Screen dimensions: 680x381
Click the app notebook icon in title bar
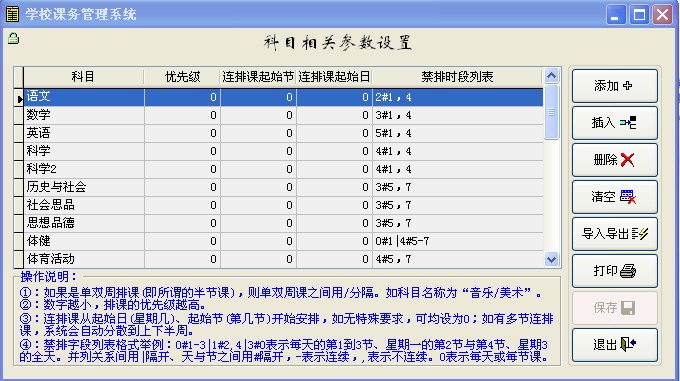tap(12, 14)
